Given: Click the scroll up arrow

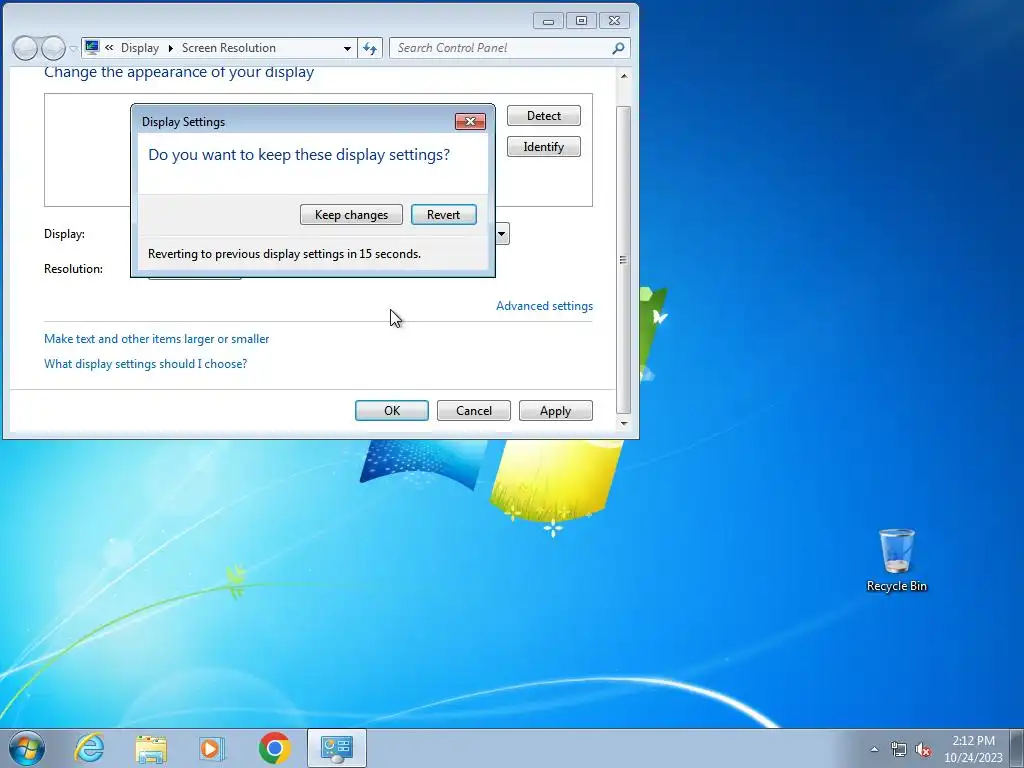Looking at the screenshot, I should click(x=624, y=76).
